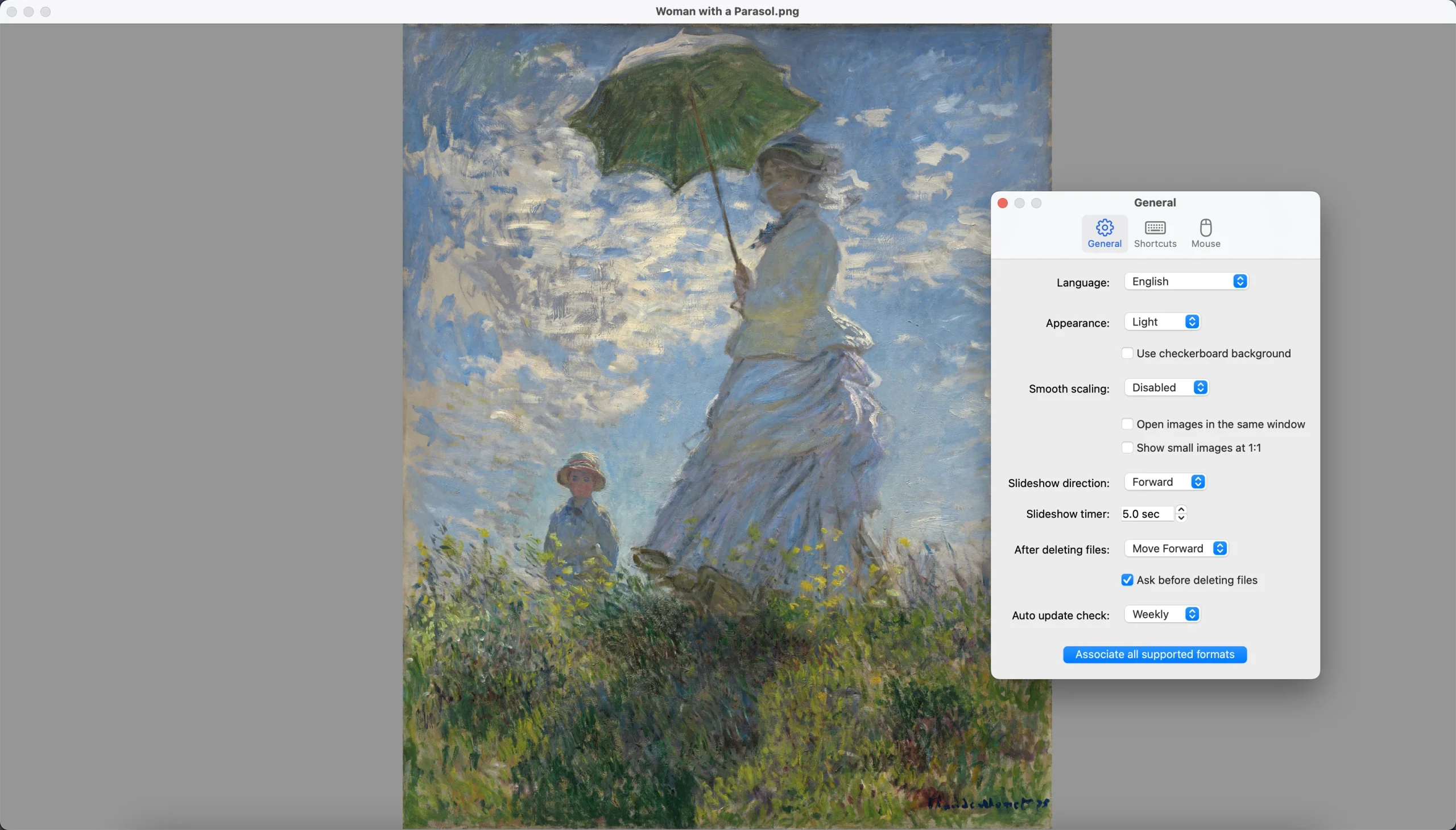Viewport: 1456px width, 830px height.
Task: Open the General preferences gear icon
Action: [1105, 233]
